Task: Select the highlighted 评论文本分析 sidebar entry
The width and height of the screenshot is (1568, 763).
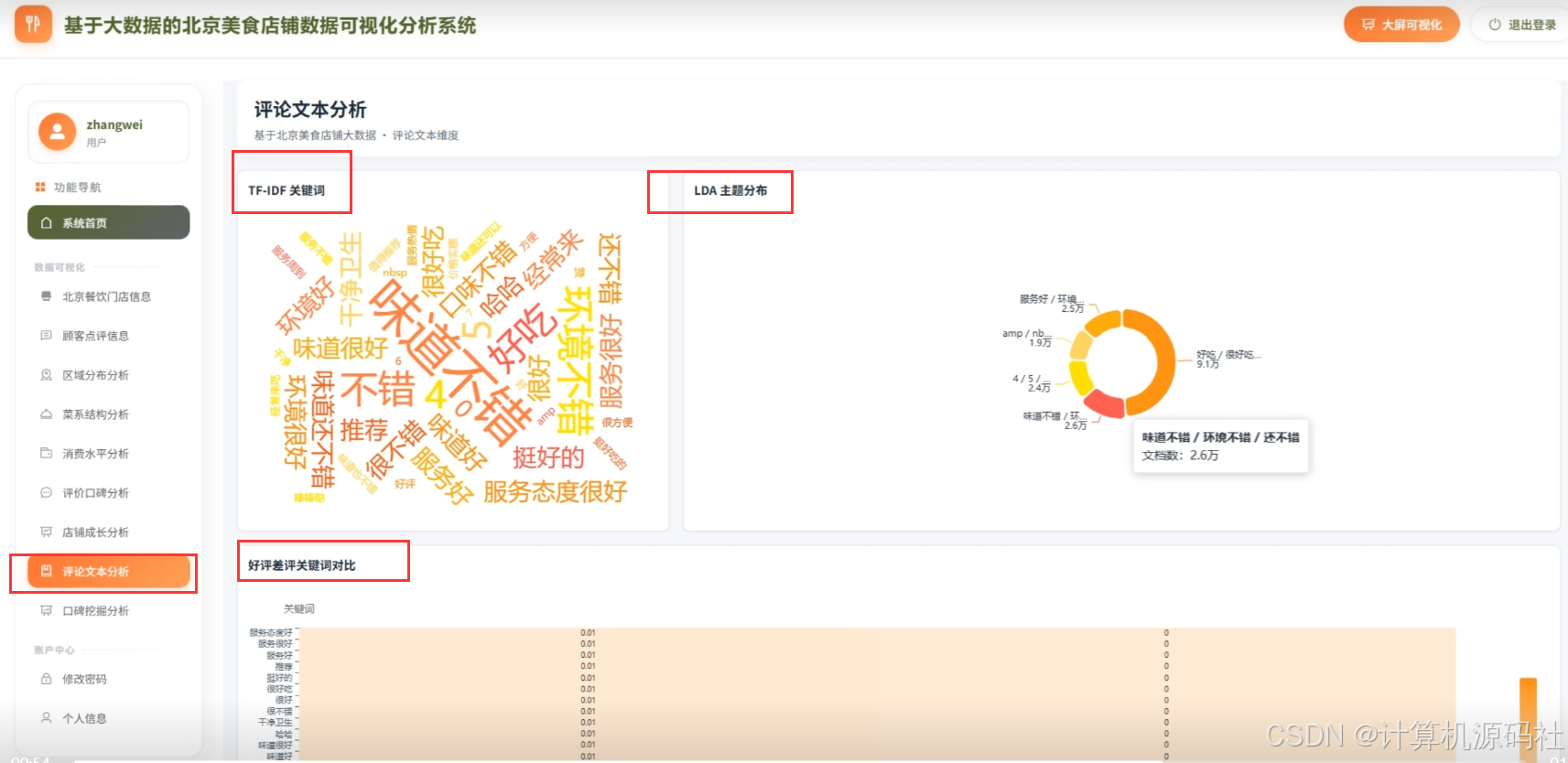Action: click(x=108, y=572)
